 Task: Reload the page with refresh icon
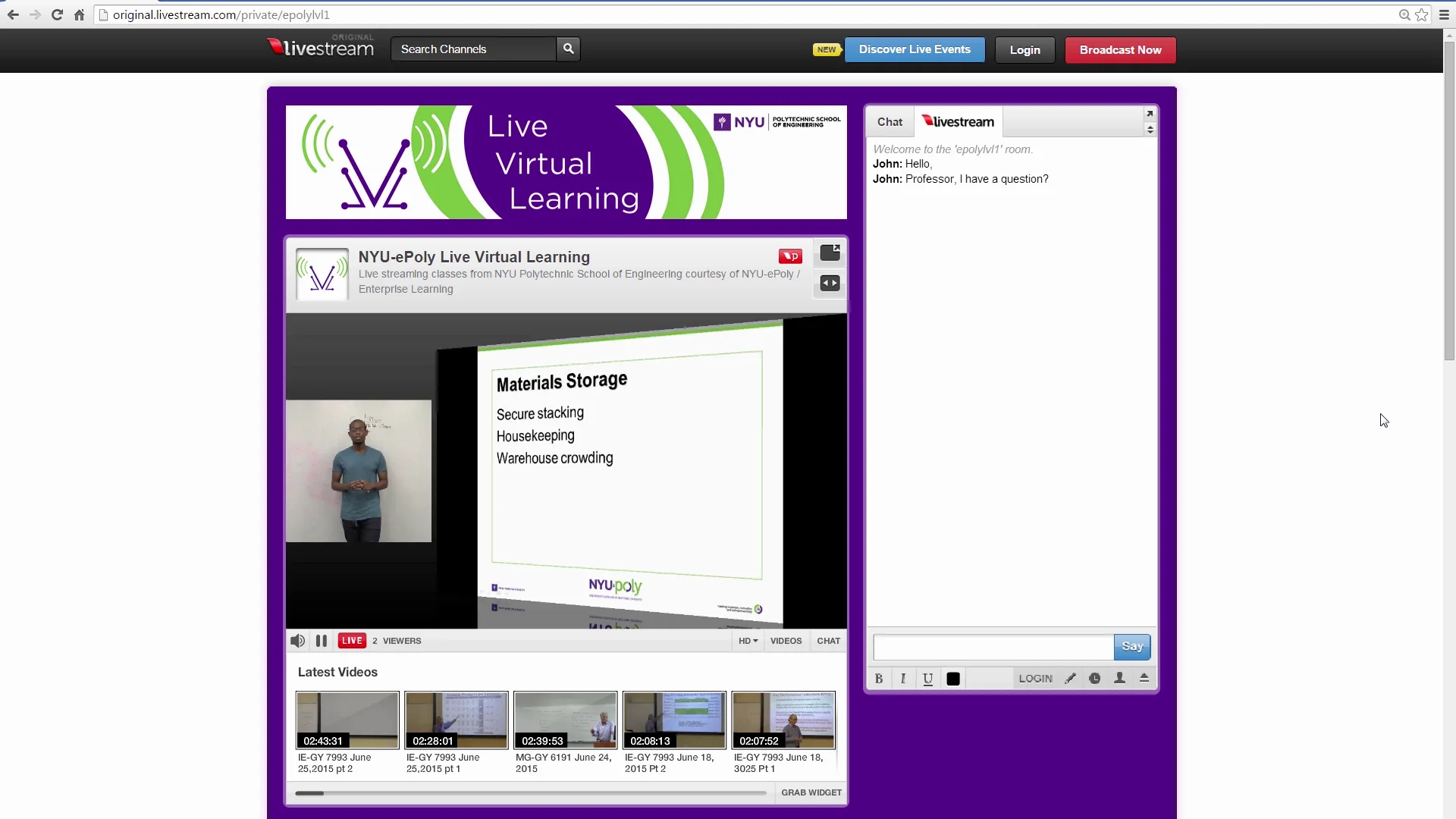(x=57, y=14)
